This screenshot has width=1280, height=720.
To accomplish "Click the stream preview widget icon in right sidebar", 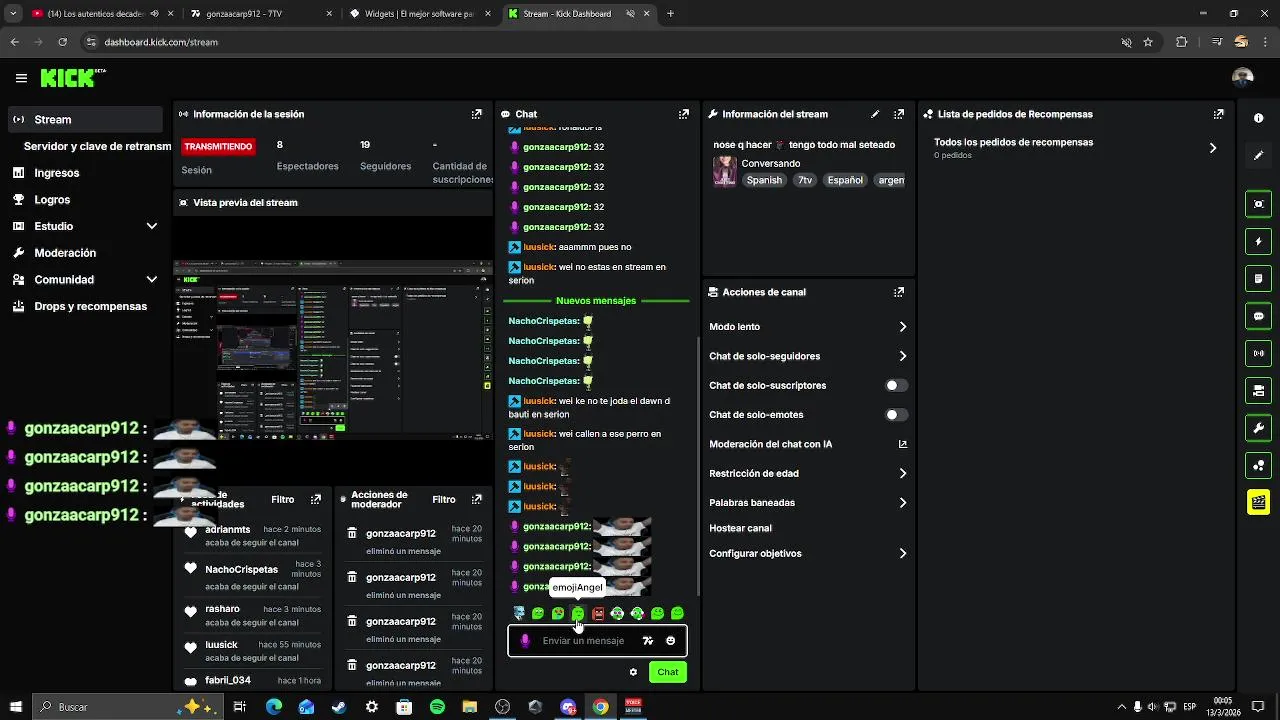I will click(1258, 204).
